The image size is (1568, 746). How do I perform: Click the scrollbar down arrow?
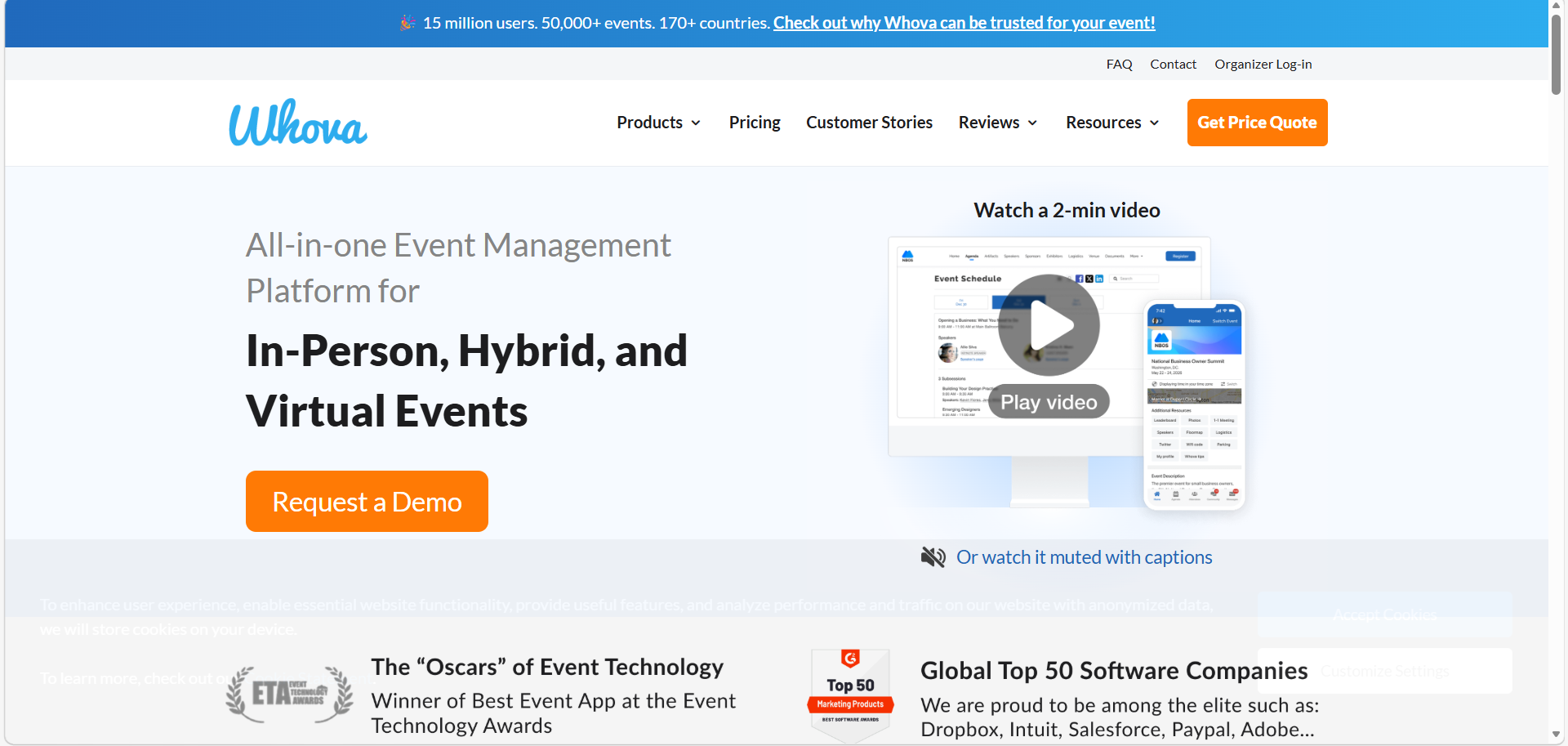pyautogui.click(x=1557, y=735)
